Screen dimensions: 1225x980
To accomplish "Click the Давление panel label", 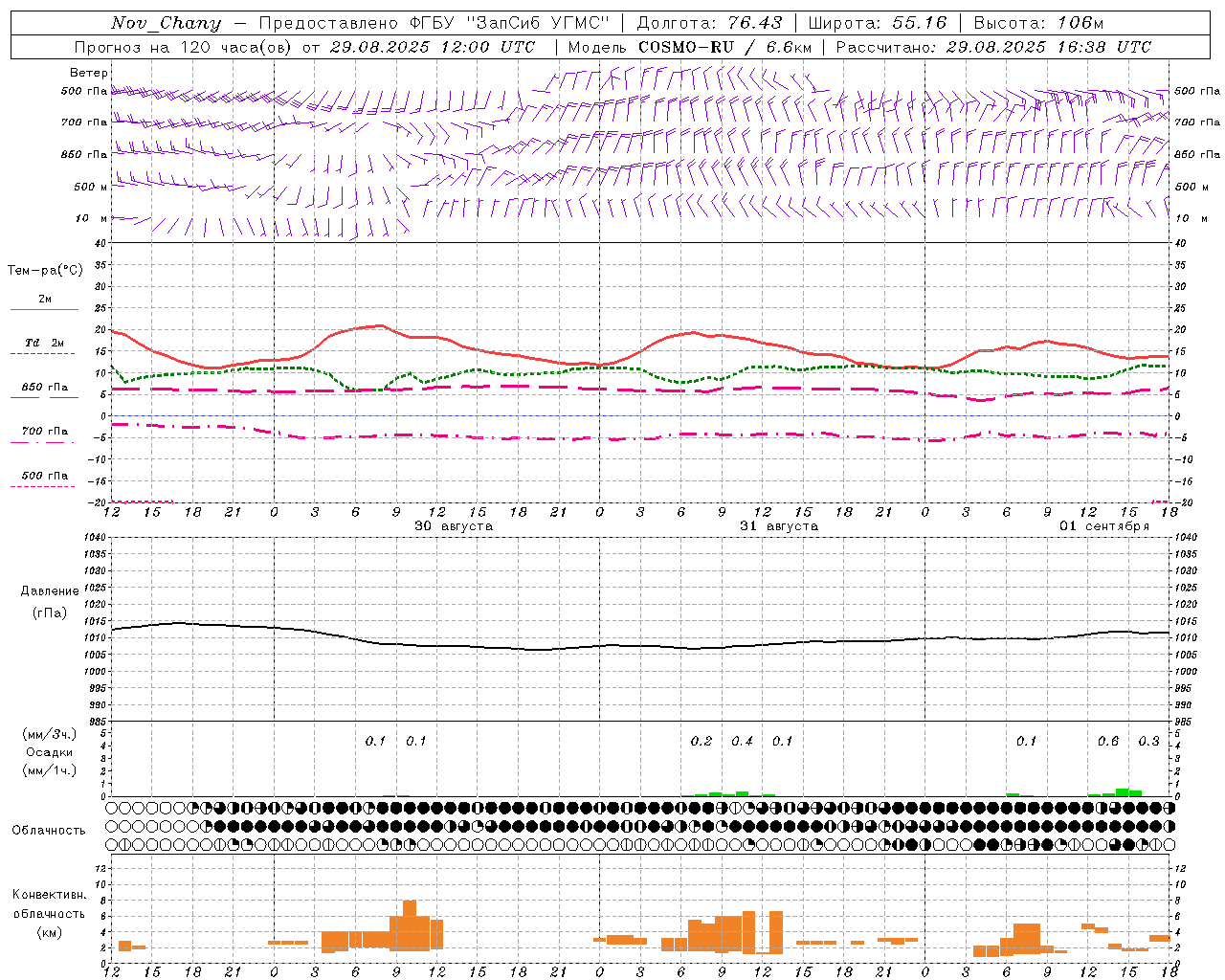I will coord(50,591).
